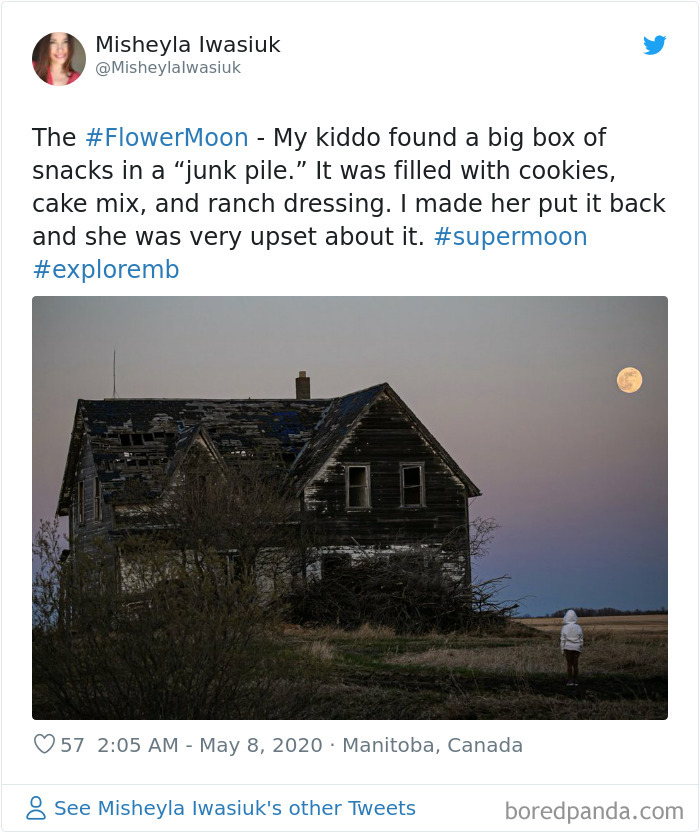The image size is (700, 833).
Task: Select the heart outline next to the 57 count
Action: (x=44, y=743)
